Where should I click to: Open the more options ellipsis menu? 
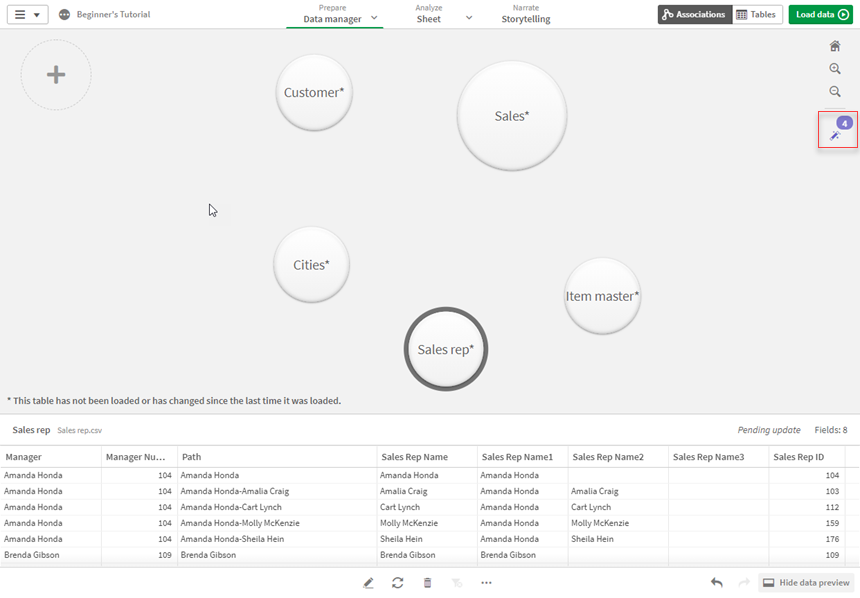point(486,583)
